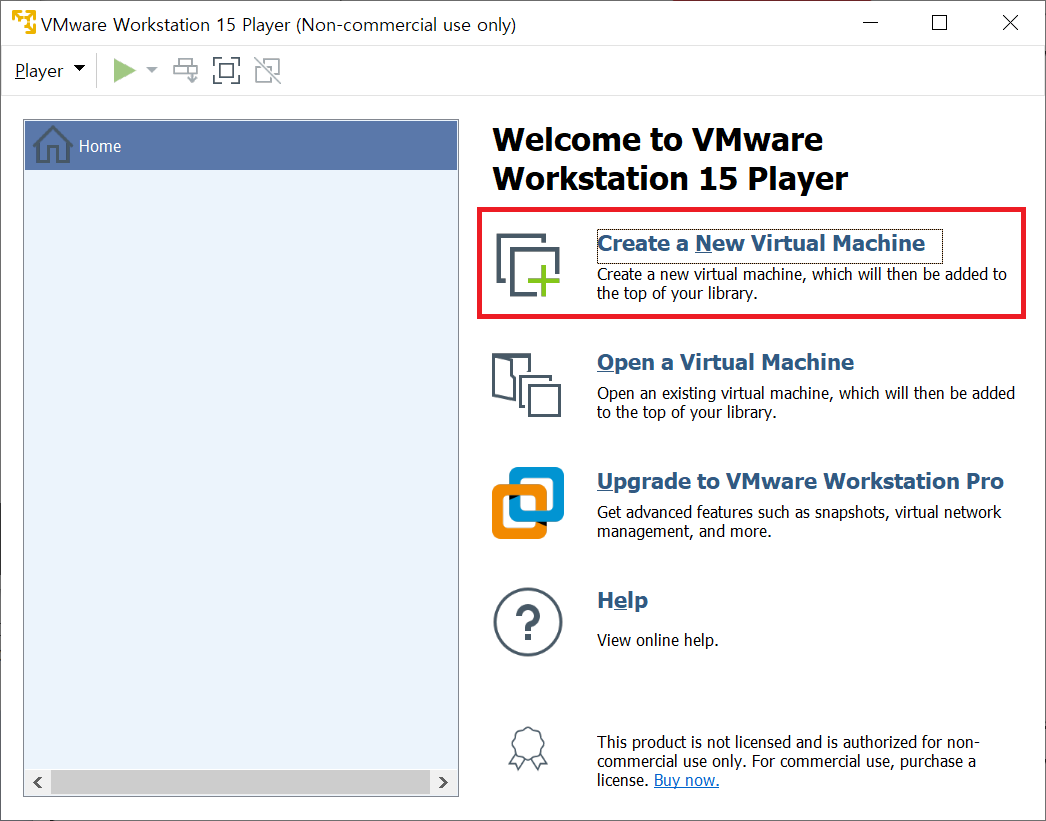Click Send Ctrl+Alt+Del toolbar icon
Screen dimensions: 1046x821
[185, 70]
